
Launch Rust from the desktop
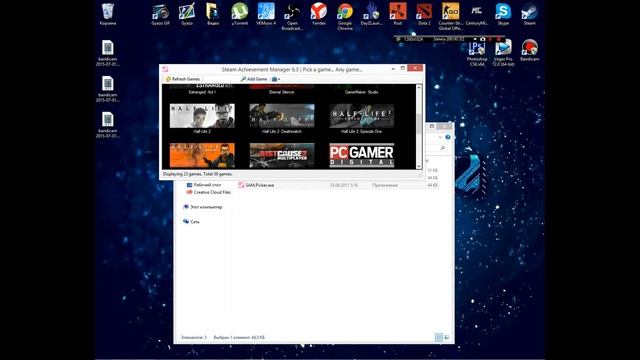coord(398,14)
